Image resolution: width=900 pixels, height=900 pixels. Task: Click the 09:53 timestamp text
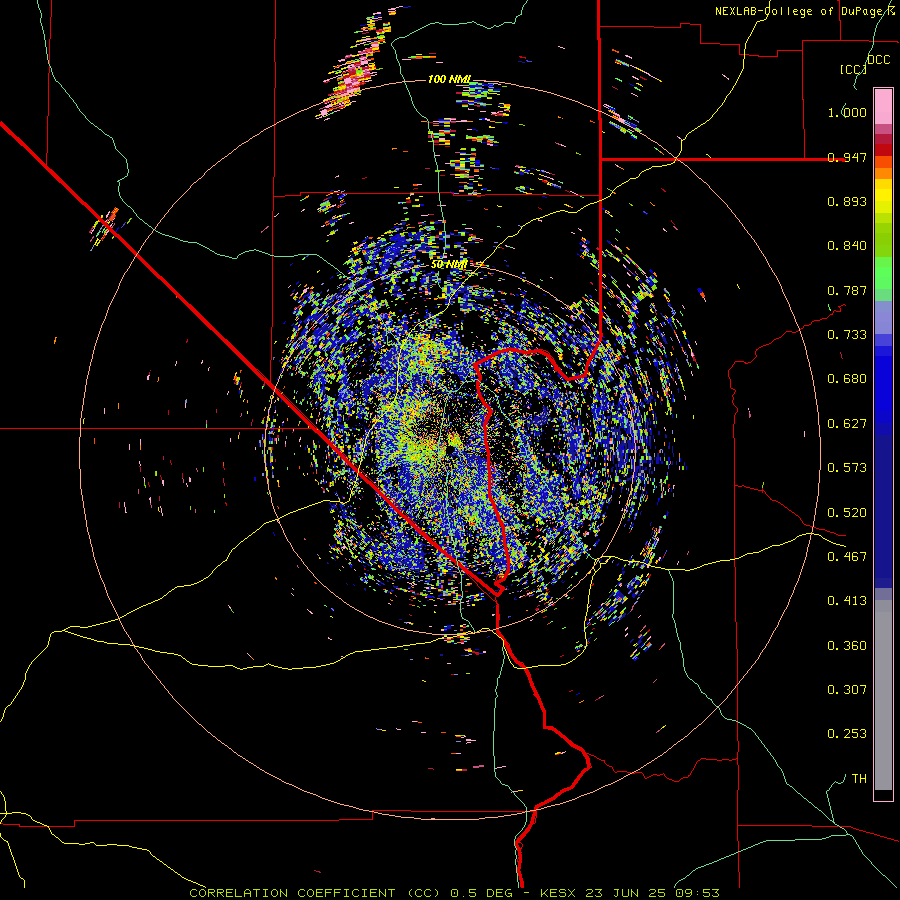tap(698, 893)
